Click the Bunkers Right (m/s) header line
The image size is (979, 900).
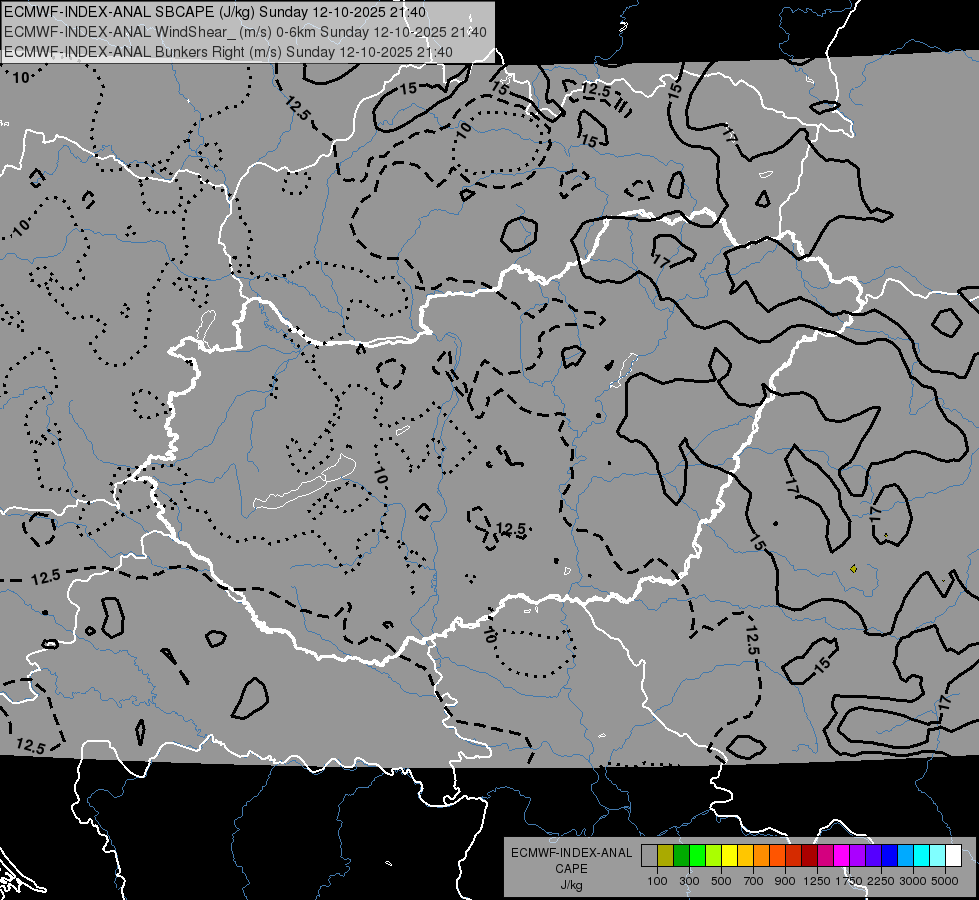tap(229, 52)
